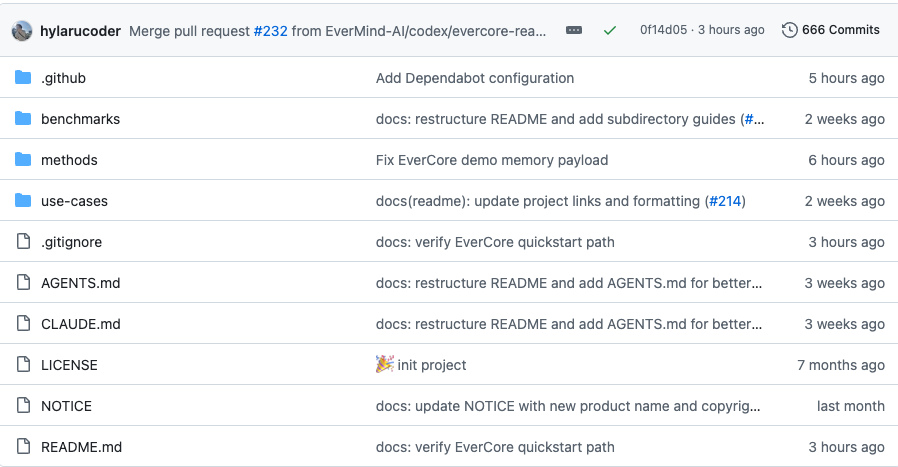This screenshot has height=467, width=898.
Task: Open pull request #214 link
Action: (725, 201)
